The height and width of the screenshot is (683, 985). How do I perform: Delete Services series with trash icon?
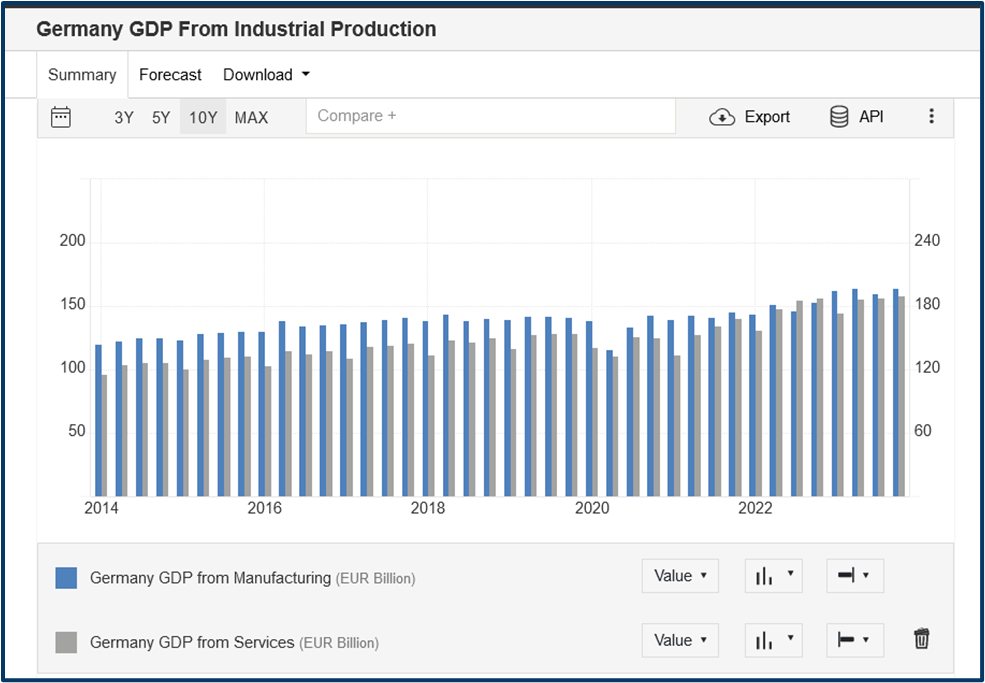click(921, 639)
